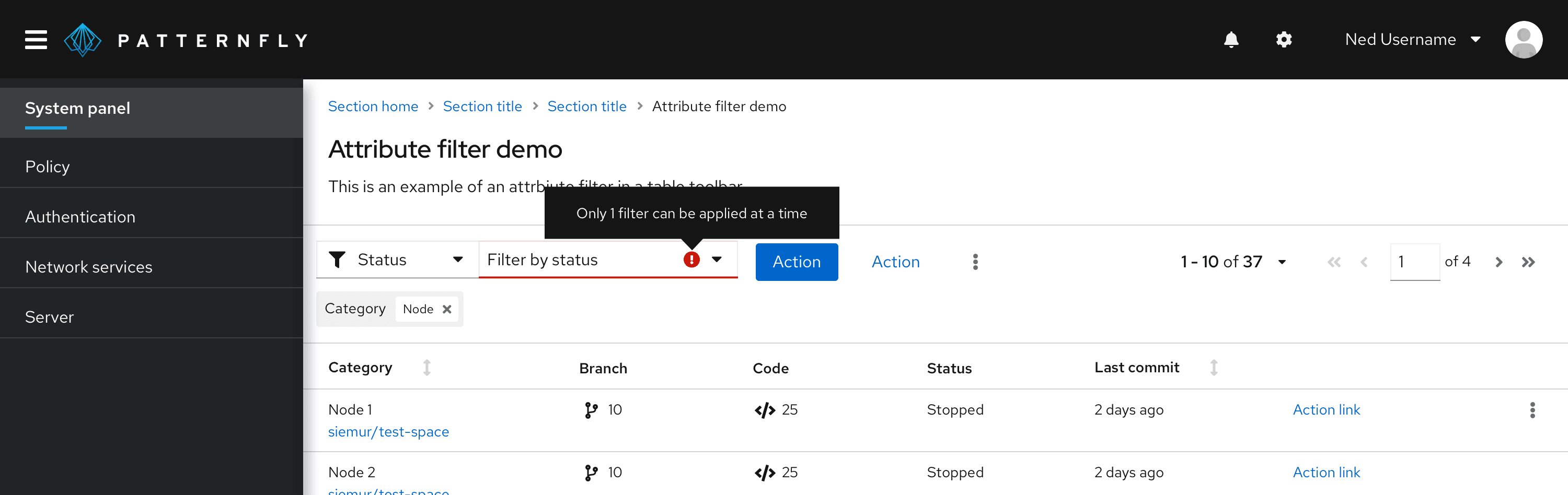Image resolution: width=1568 pixels, height=495 pixels.
Task: Select Policy in the sidebar
Action: pos(48,167)
